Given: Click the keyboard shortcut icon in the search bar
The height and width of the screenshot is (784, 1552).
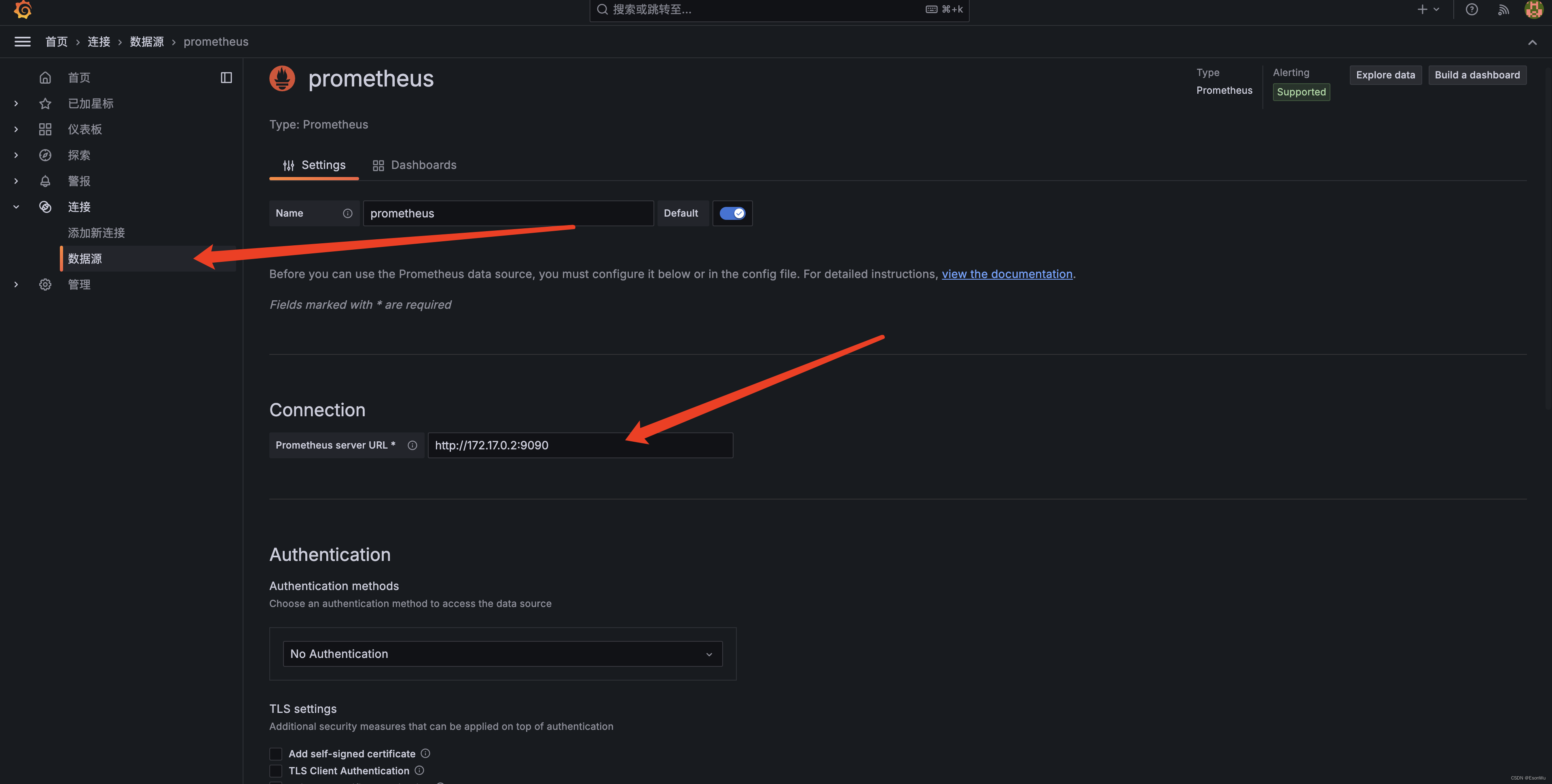Looking at the screenshot, I should [x=931, y=10].
